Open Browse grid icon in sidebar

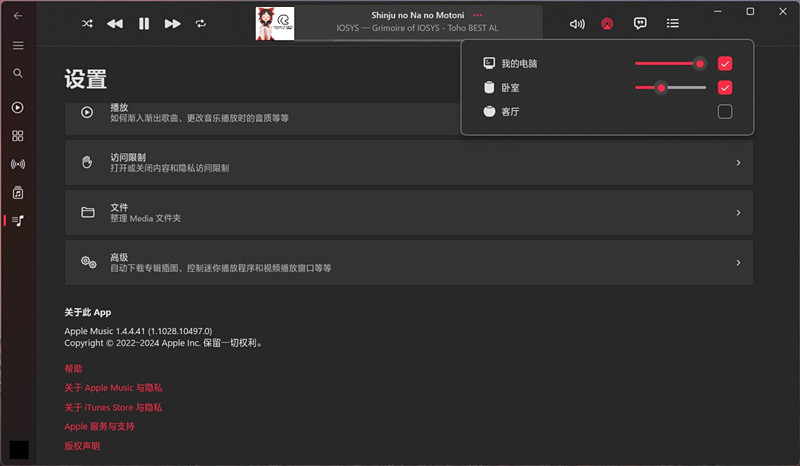click(x=18, y=136)
